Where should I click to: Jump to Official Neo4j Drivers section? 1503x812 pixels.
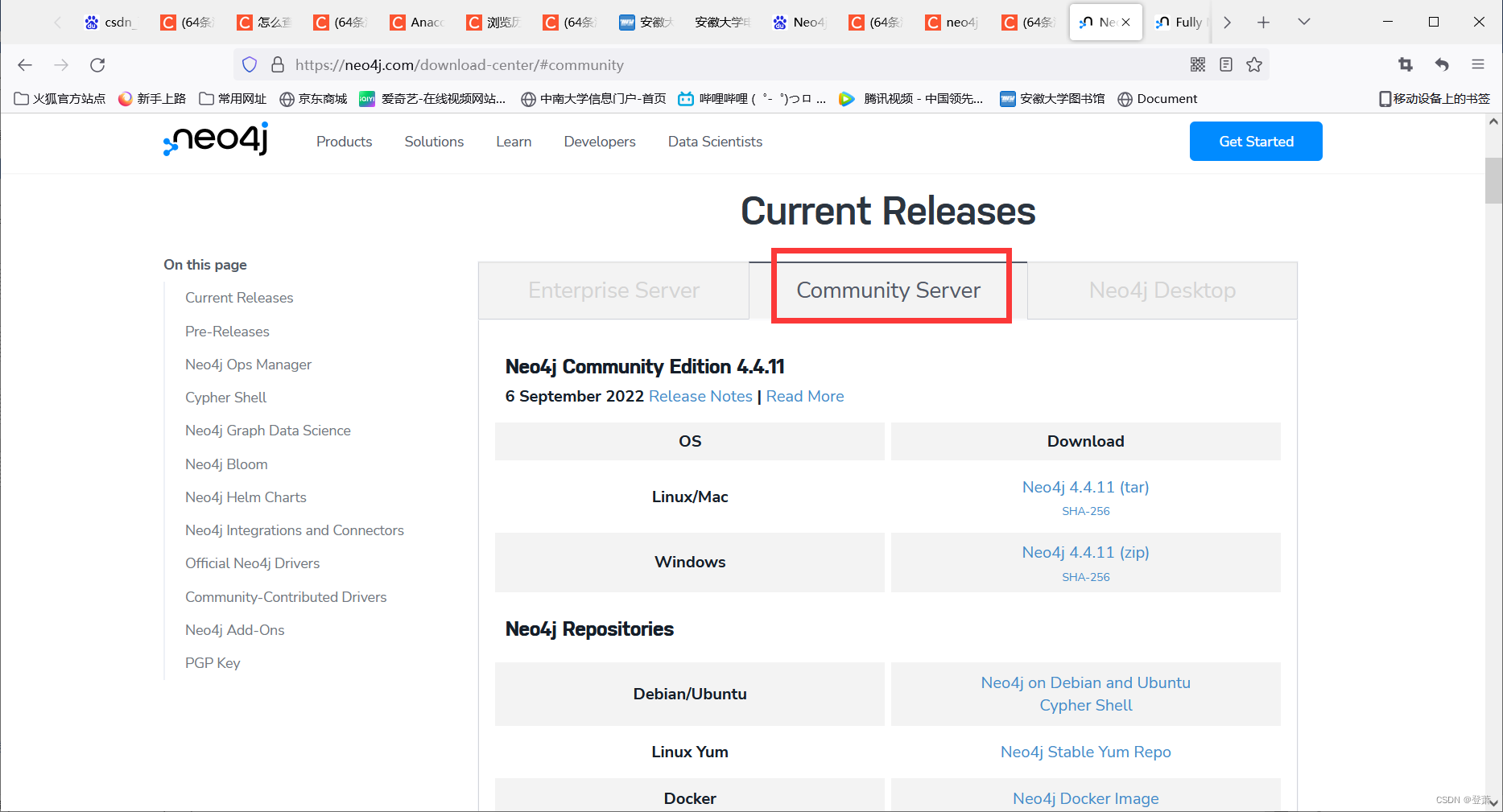tap(252, 563)
